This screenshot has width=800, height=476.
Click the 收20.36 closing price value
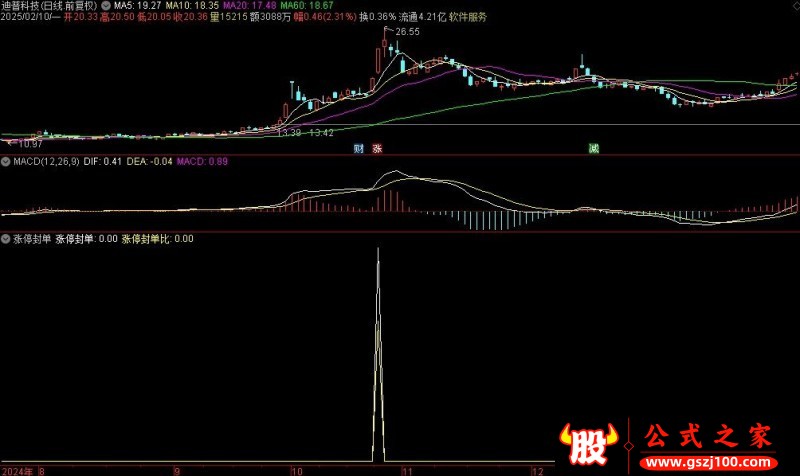click(x=190, y=17)
